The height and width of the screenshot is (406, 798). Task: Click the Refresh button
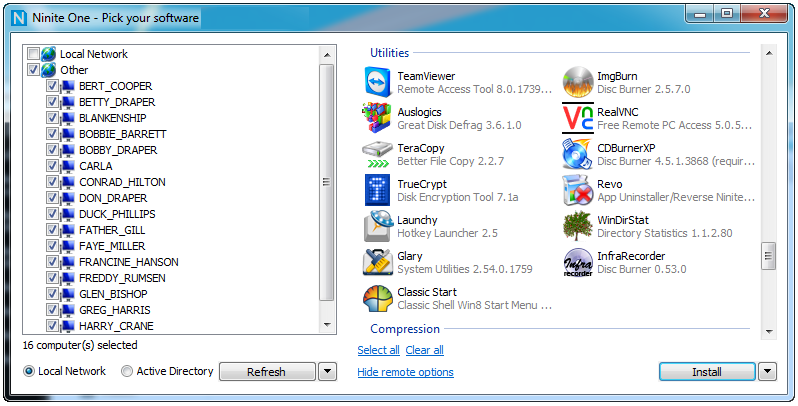267,371
